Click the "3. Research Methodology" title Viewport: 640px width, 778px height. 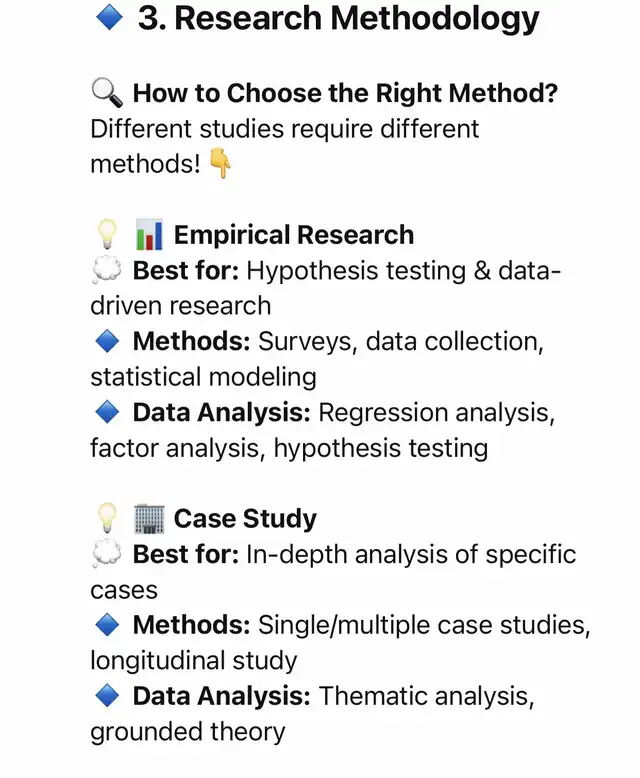click(x=338, y=19)
